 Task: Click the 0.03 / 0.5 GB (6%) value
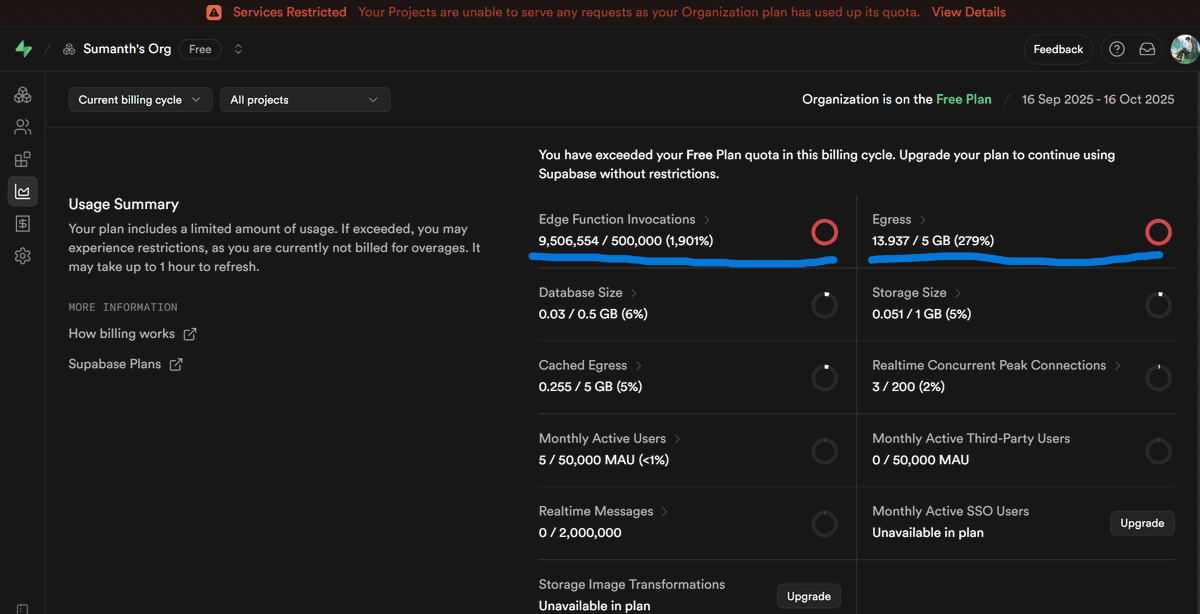[x=593, y=314]
